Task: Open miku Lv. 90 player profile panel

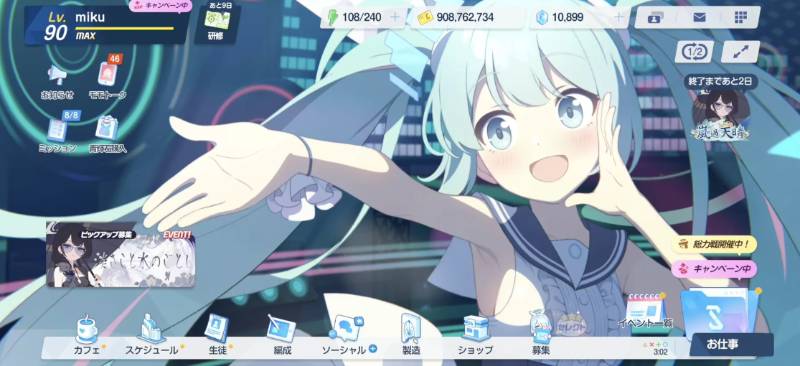Action: 106,26
